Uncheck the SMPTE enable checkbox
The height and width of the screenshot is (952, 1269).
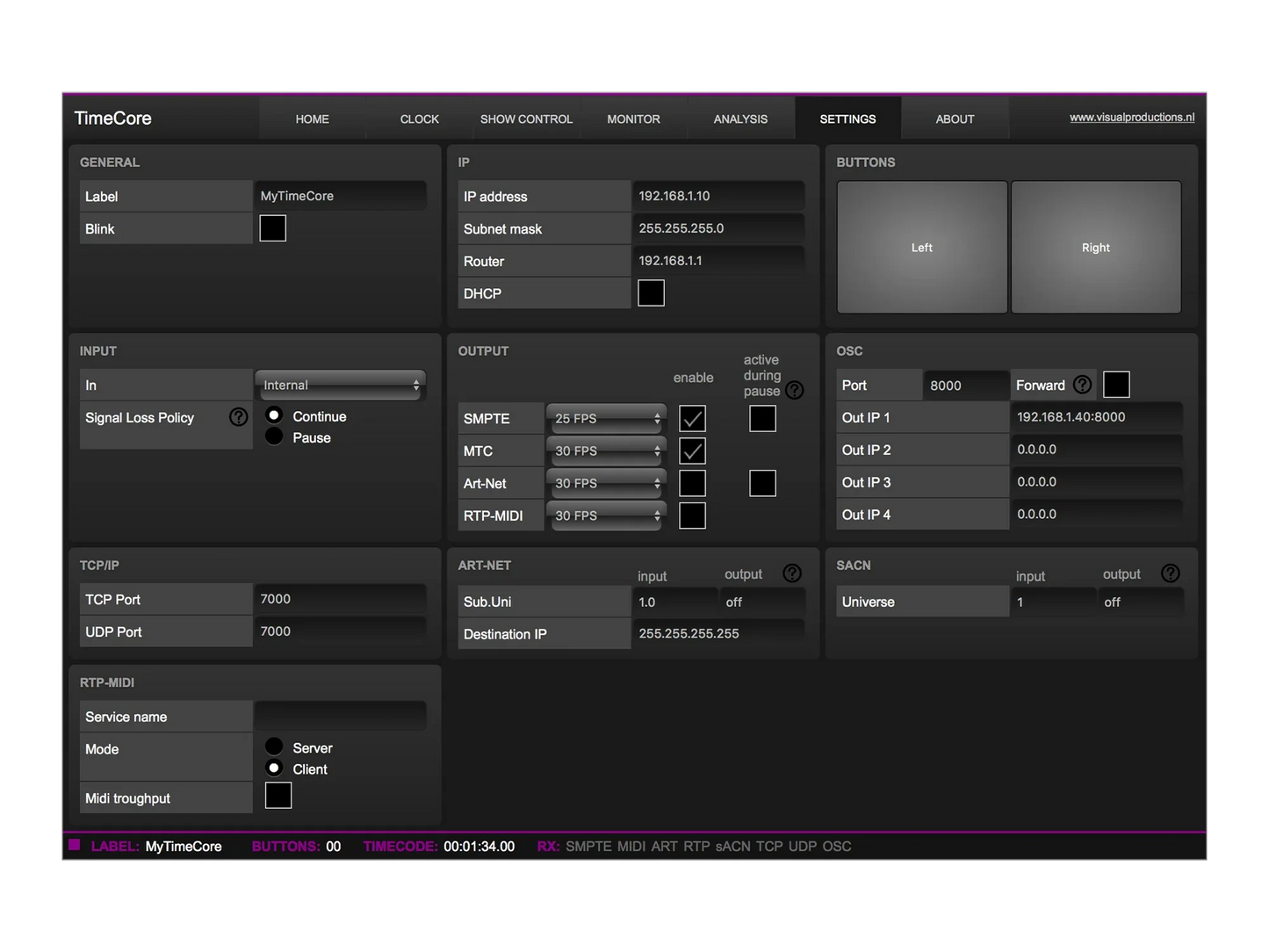(x=692, y=419)
